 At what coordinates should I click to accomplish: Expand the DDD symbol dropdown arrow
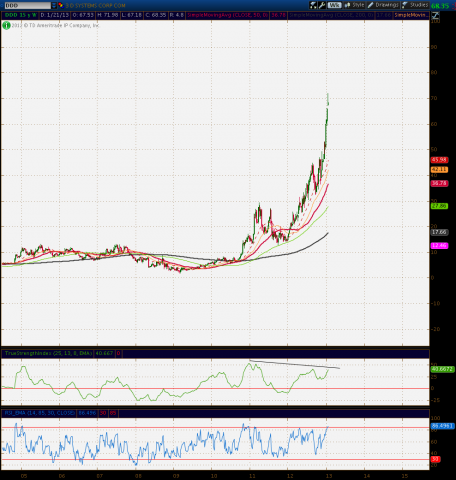[x=54, y=5]
